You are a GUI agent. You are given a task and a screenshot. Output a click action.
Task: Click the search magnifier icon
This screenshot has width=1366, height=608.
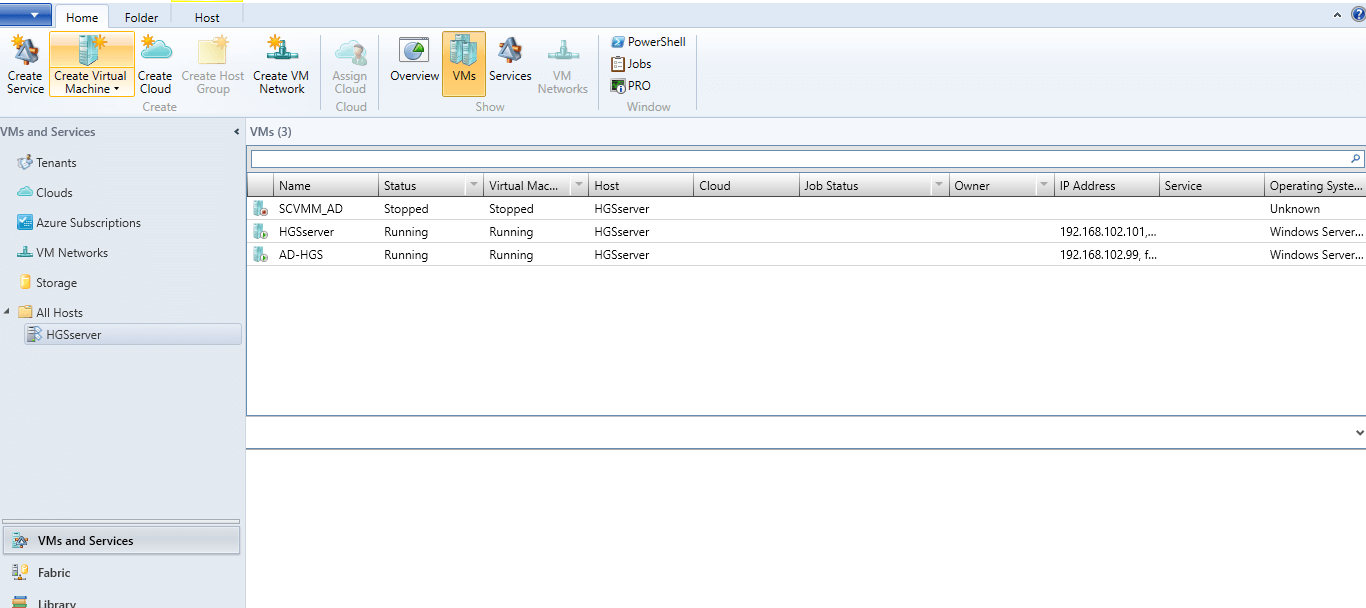(1356, 159)
